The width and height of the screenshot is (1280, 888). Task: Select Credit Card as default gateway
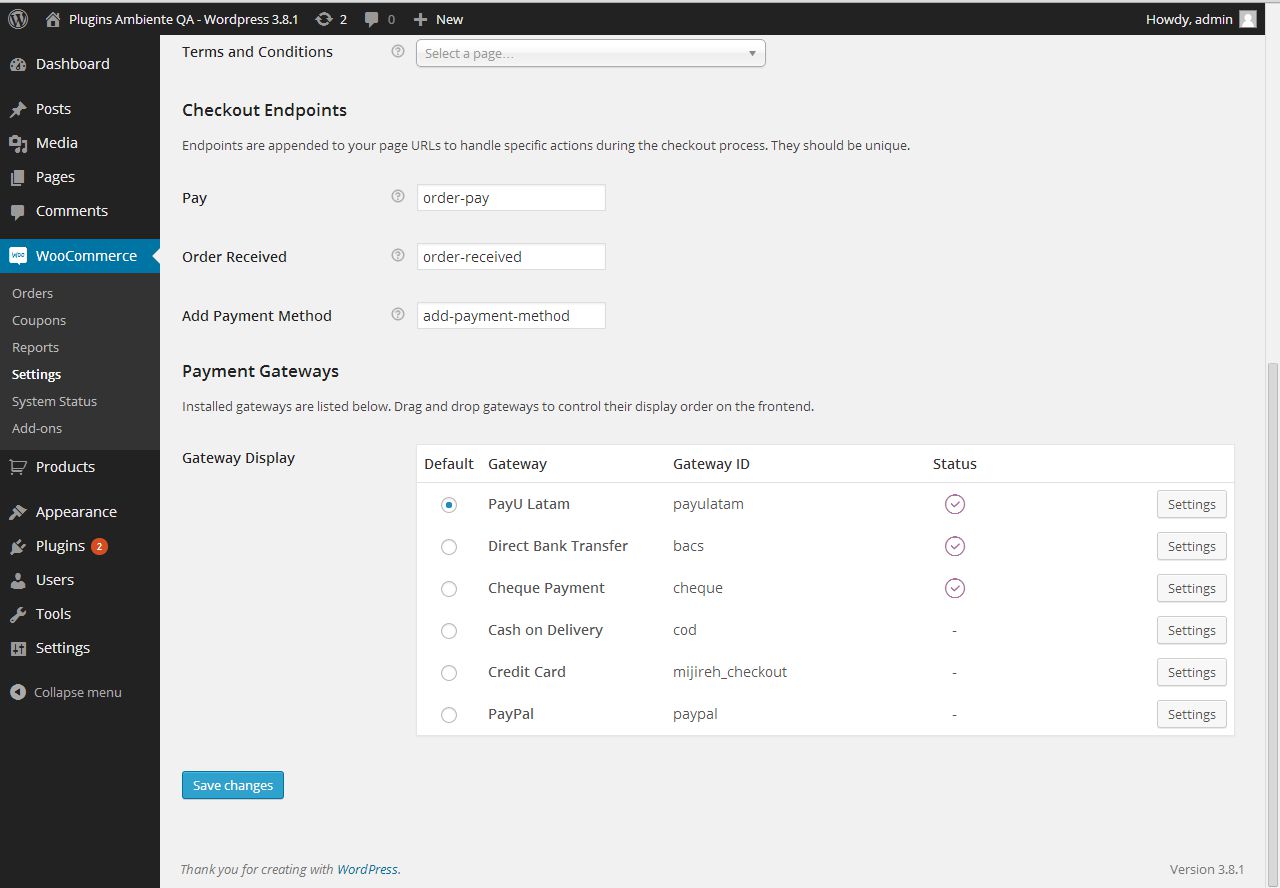(449, 673)
